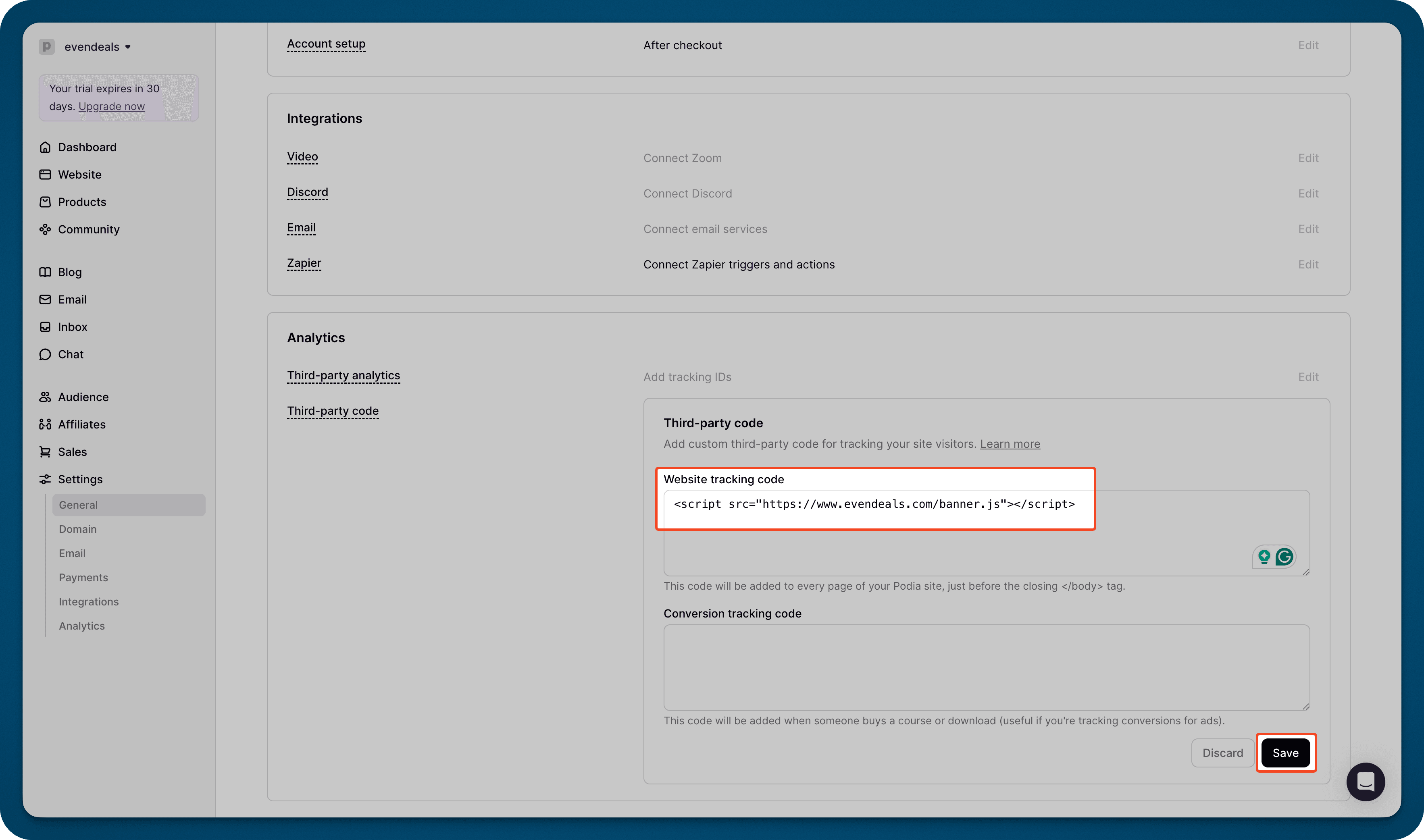
Task: Select Audience in the sidebar
Action: 83,397
